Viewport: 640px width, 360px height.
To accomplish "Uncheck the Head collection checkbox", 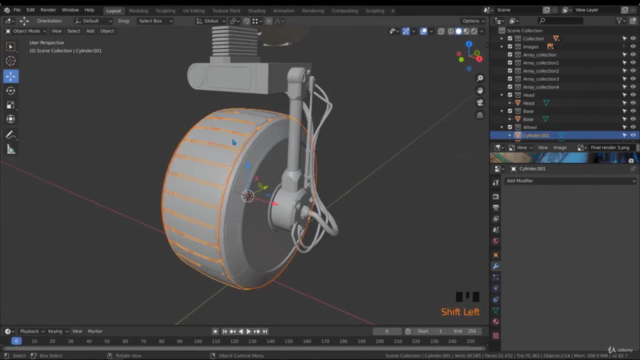I will (x=510, y=95).
